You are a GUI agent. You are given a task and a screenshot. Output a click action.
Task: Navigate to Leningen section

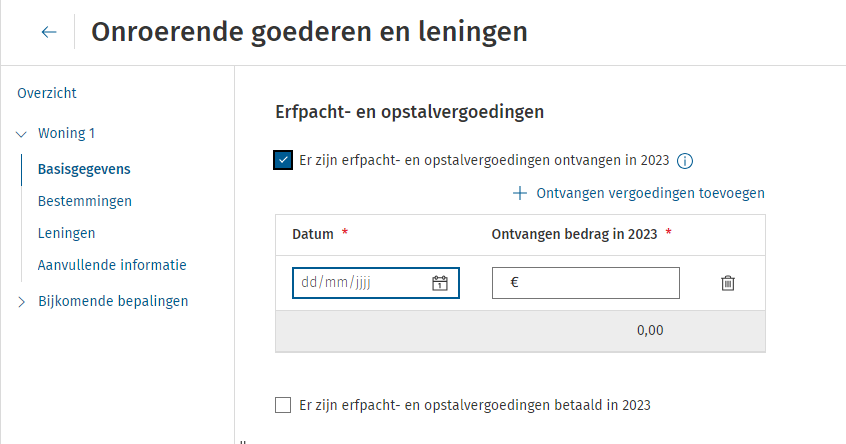pyautogui.click(x=66, y=233)
